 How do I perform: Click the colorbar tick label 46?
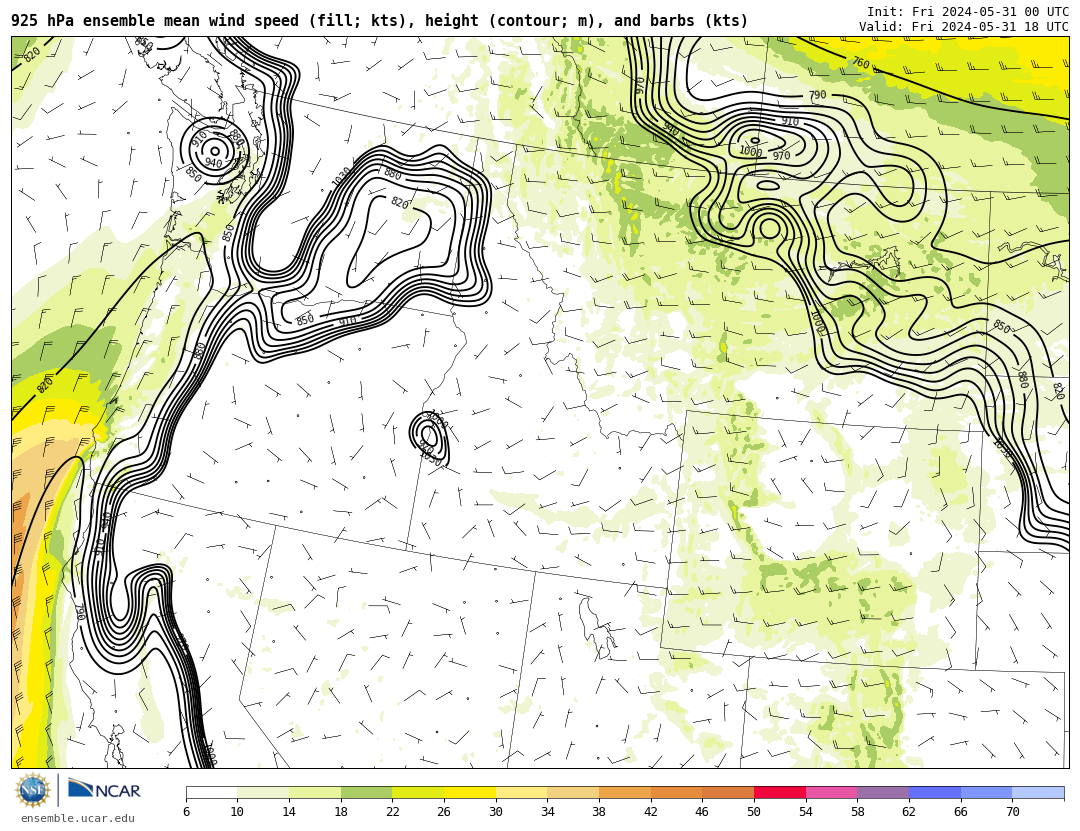click(x=702, y=812)
